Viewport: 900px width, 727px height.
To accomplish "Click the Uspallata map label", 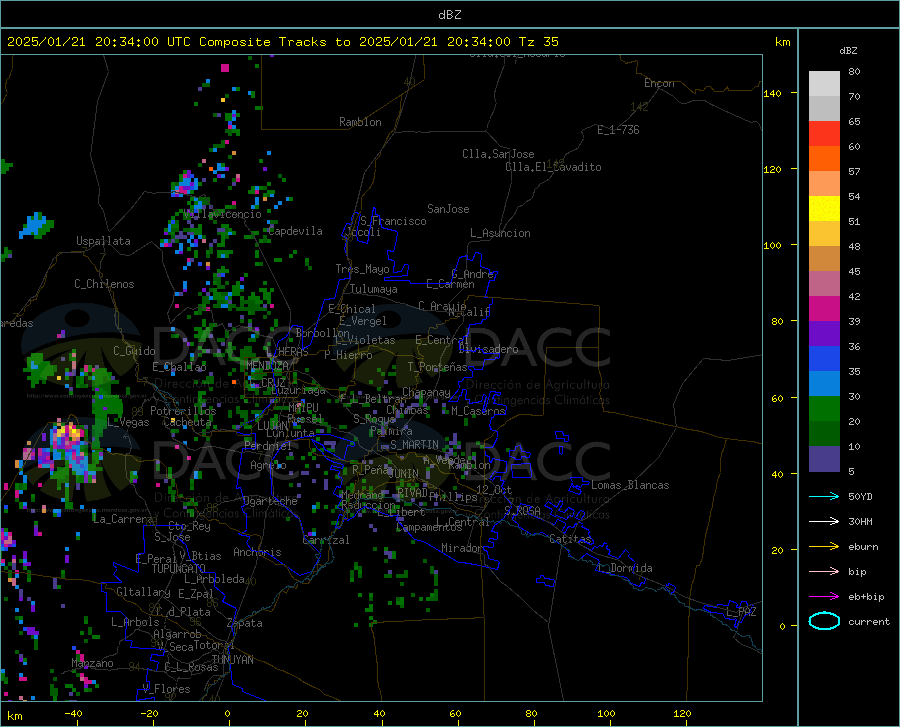I will coord(103,241).
